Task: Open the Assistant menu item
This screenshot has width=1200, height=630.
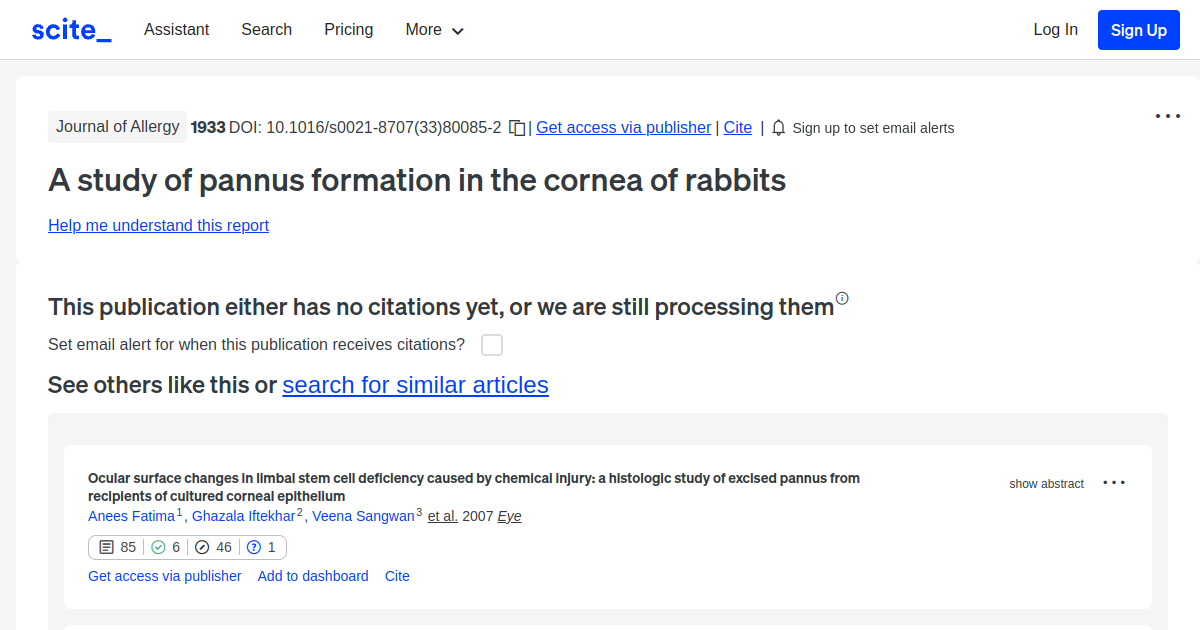Action: pos(176,30)
